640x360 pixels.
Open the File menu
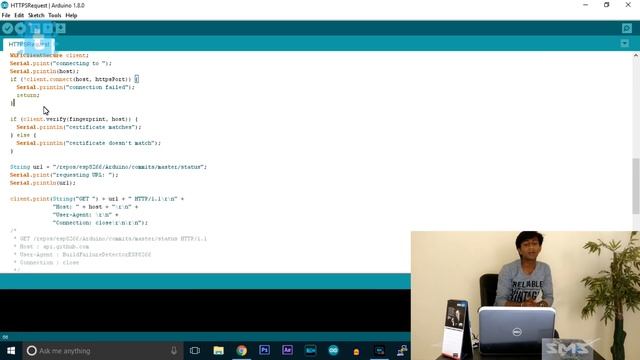[6, 16]
